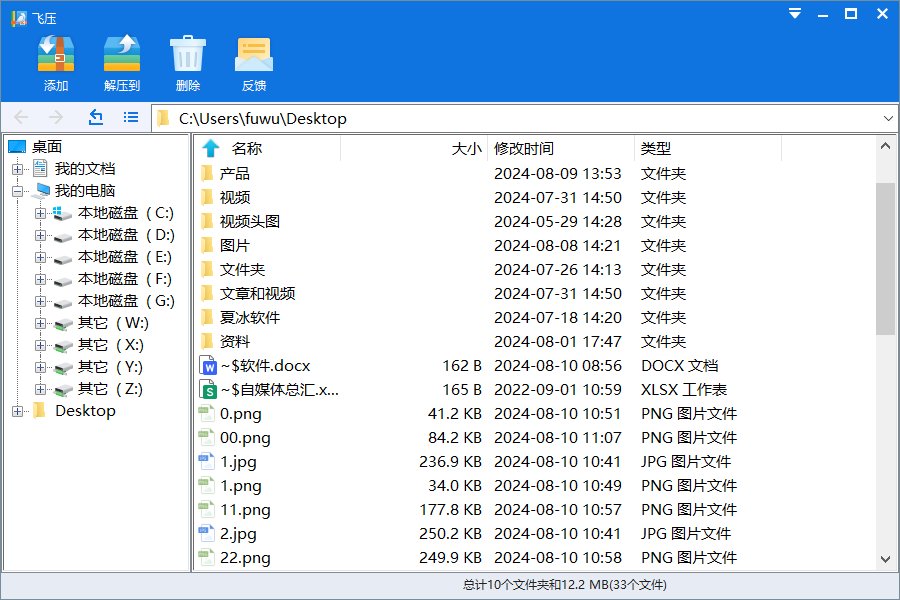Click the 236.9 KB size cell
The width and height of the screenshot is (900, 600).
point(450,462)
